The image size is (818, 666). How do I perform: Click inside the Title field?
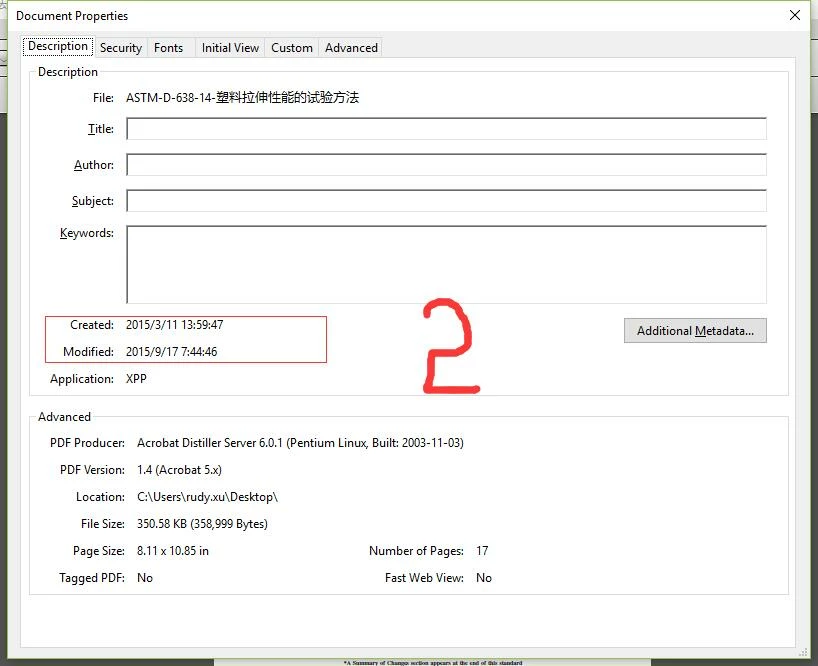(x=446, y=129)
